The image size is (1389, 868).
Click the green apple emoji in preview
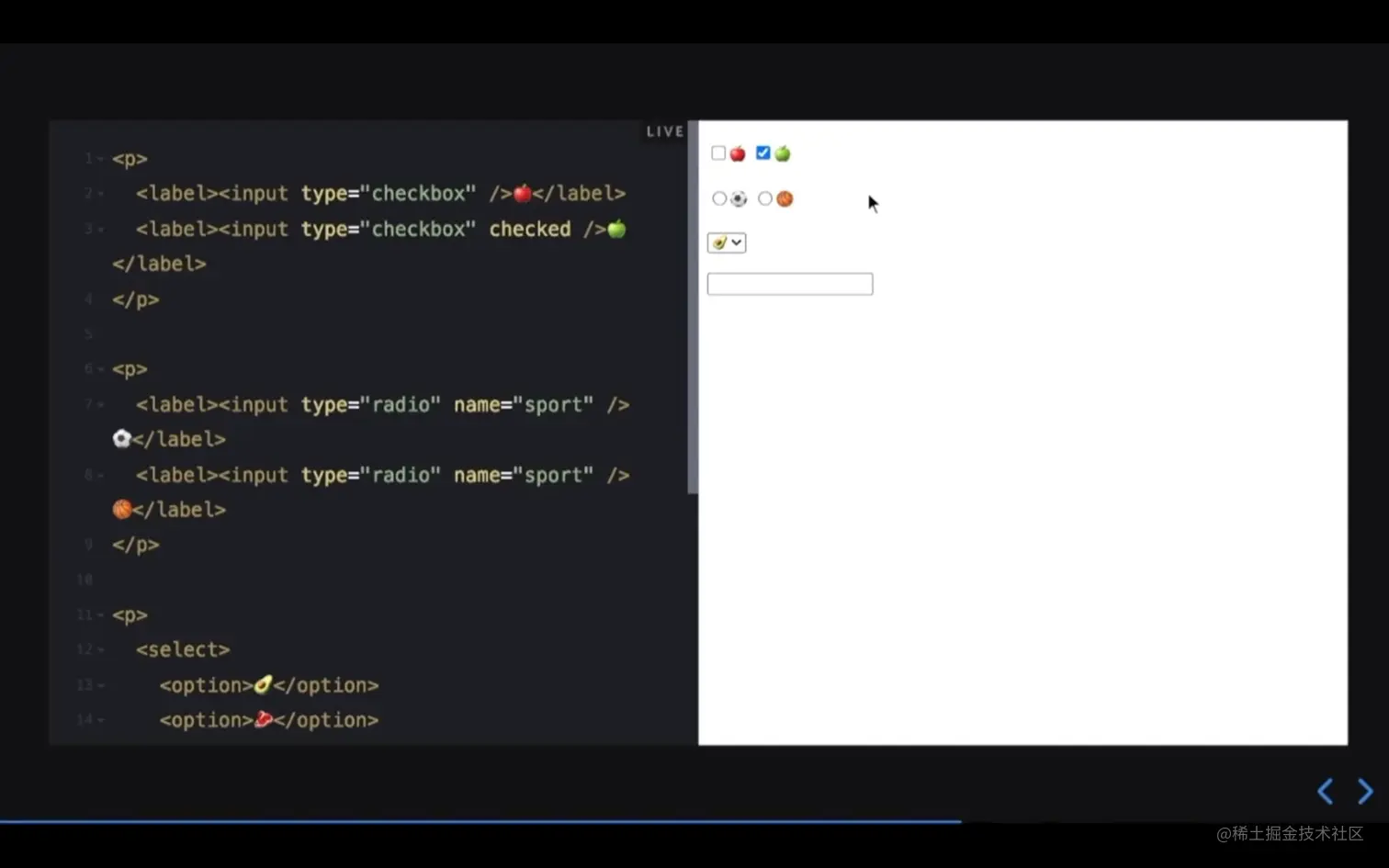click(x=783, y=153)
